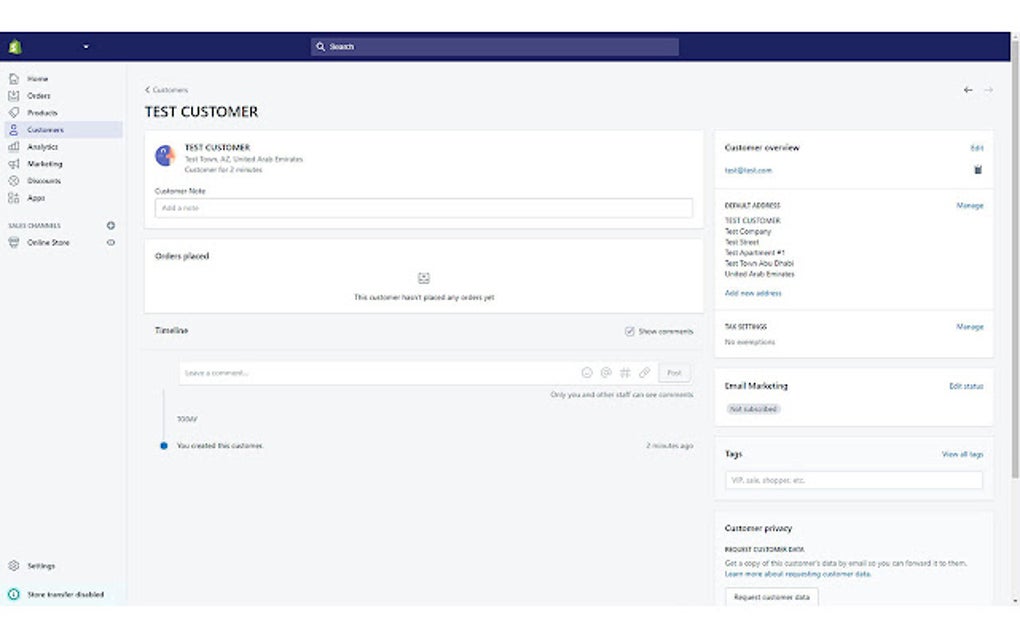The width and height of the screenshot is (1020, 638).
Task: Open Orders from the sidebar
Action: (x=38, y=95)
